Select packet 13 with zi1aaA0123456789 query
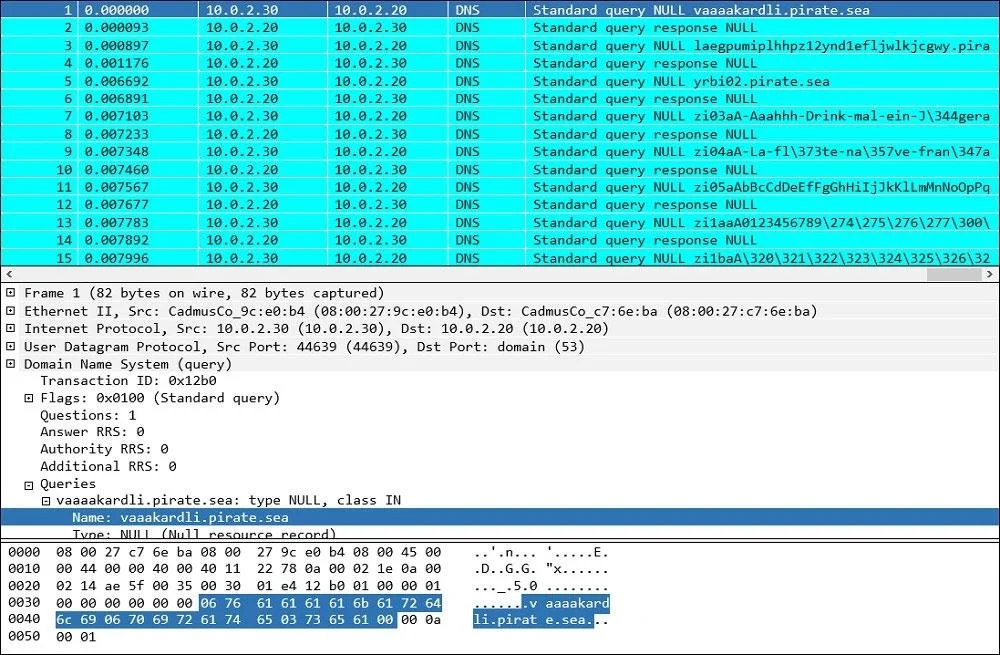 [500, 223]
